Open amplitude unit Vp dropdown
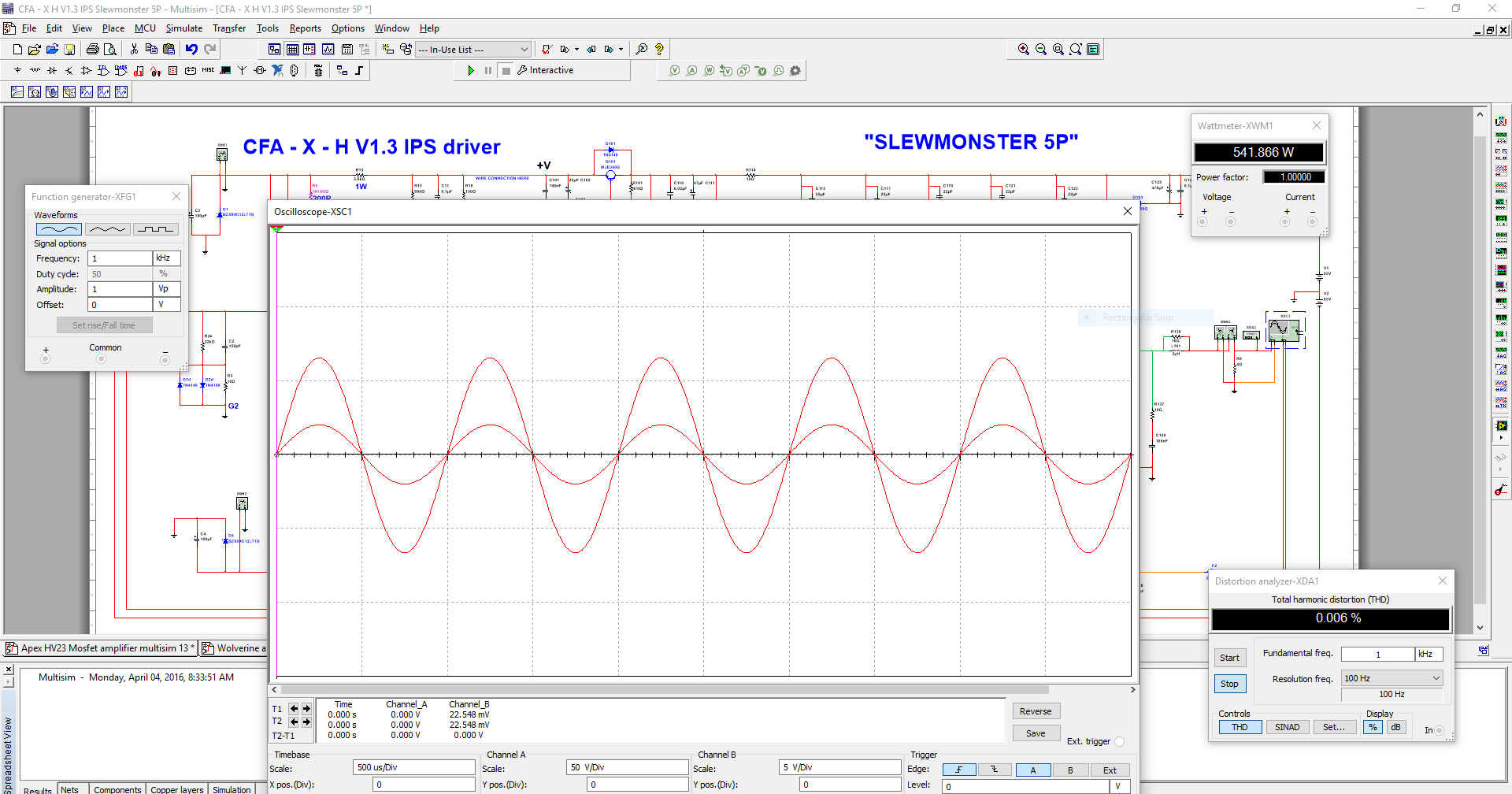The image size is (1512, 794). [167, 289]
